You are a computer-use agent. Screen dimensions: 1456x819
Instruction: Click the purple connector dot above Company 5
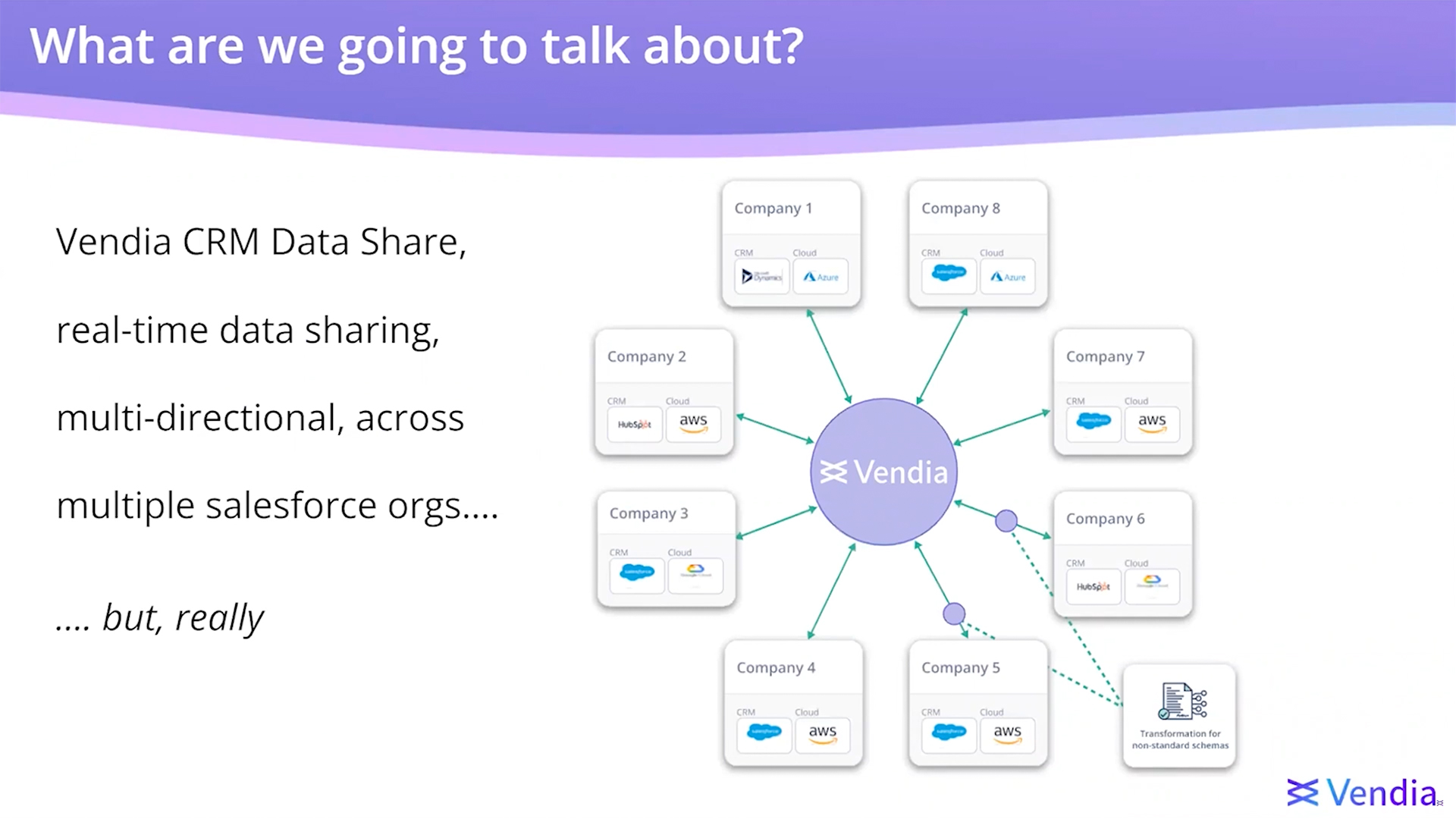[x=954, y=613]
